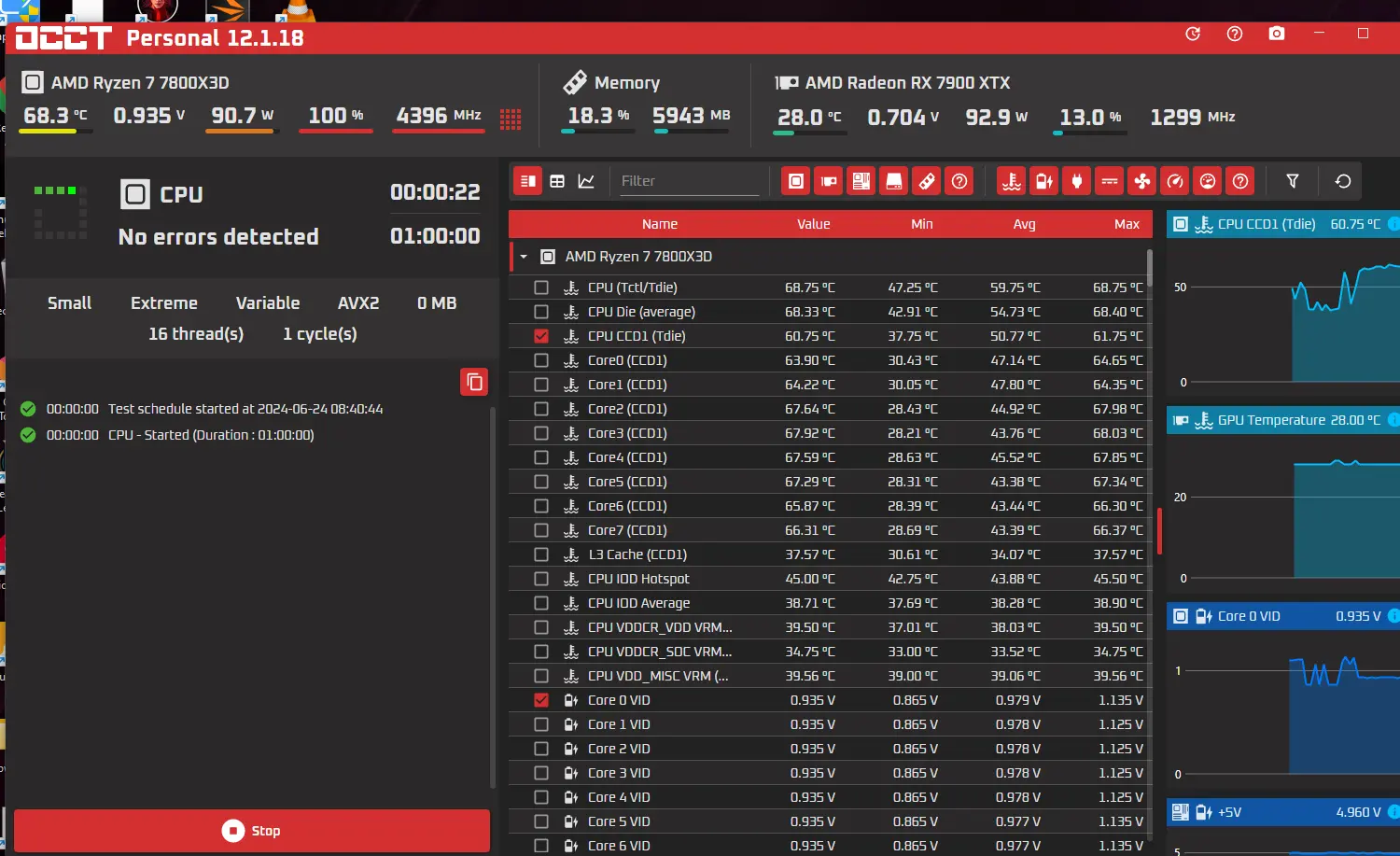Viewport: 1400px width, 856px height.
Task: Check the CPU IOD Hotspot checkbox
Action: pyautogui.click(x=541, y=579)
